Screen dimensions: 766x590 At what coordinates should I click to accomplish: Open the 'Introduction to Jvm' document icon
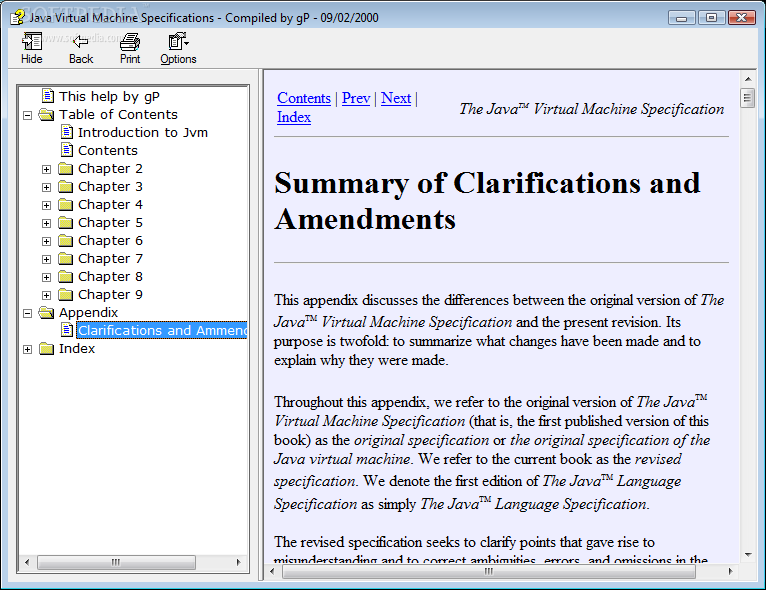point(67,132)
